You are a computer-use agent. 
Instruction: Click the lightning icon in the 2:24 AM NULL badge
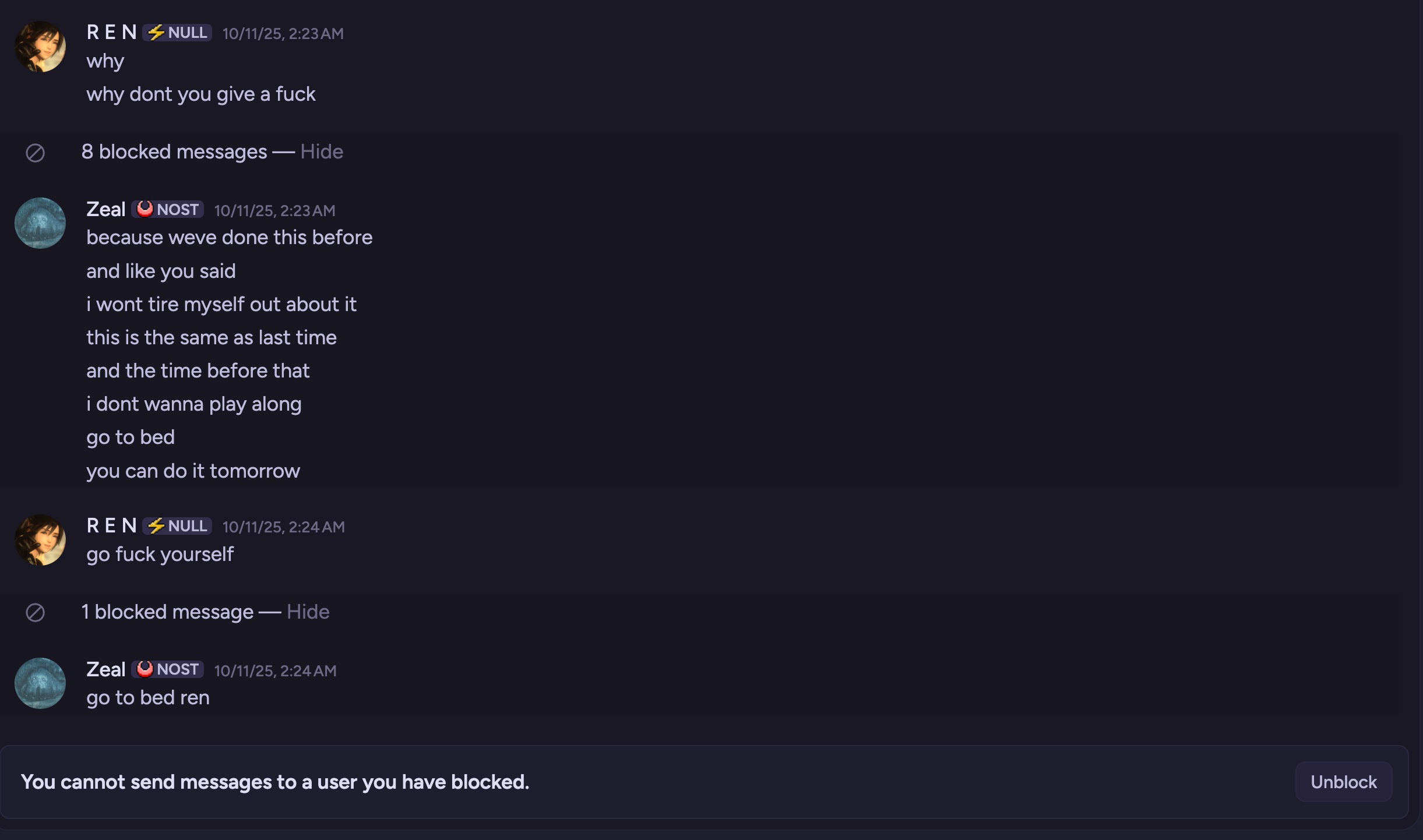(156, 525)
